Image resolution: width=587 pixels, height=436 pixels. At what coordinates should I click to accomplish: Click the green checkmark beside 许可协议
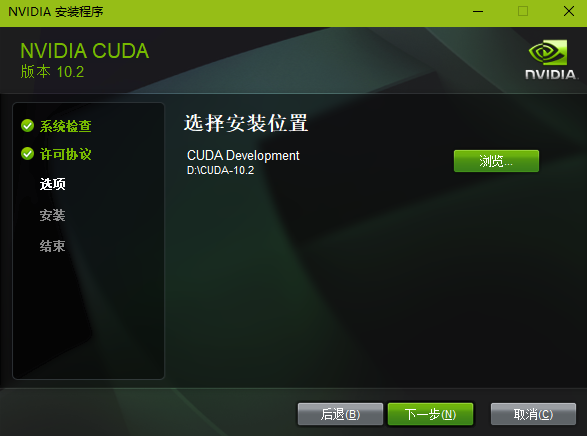27,153
